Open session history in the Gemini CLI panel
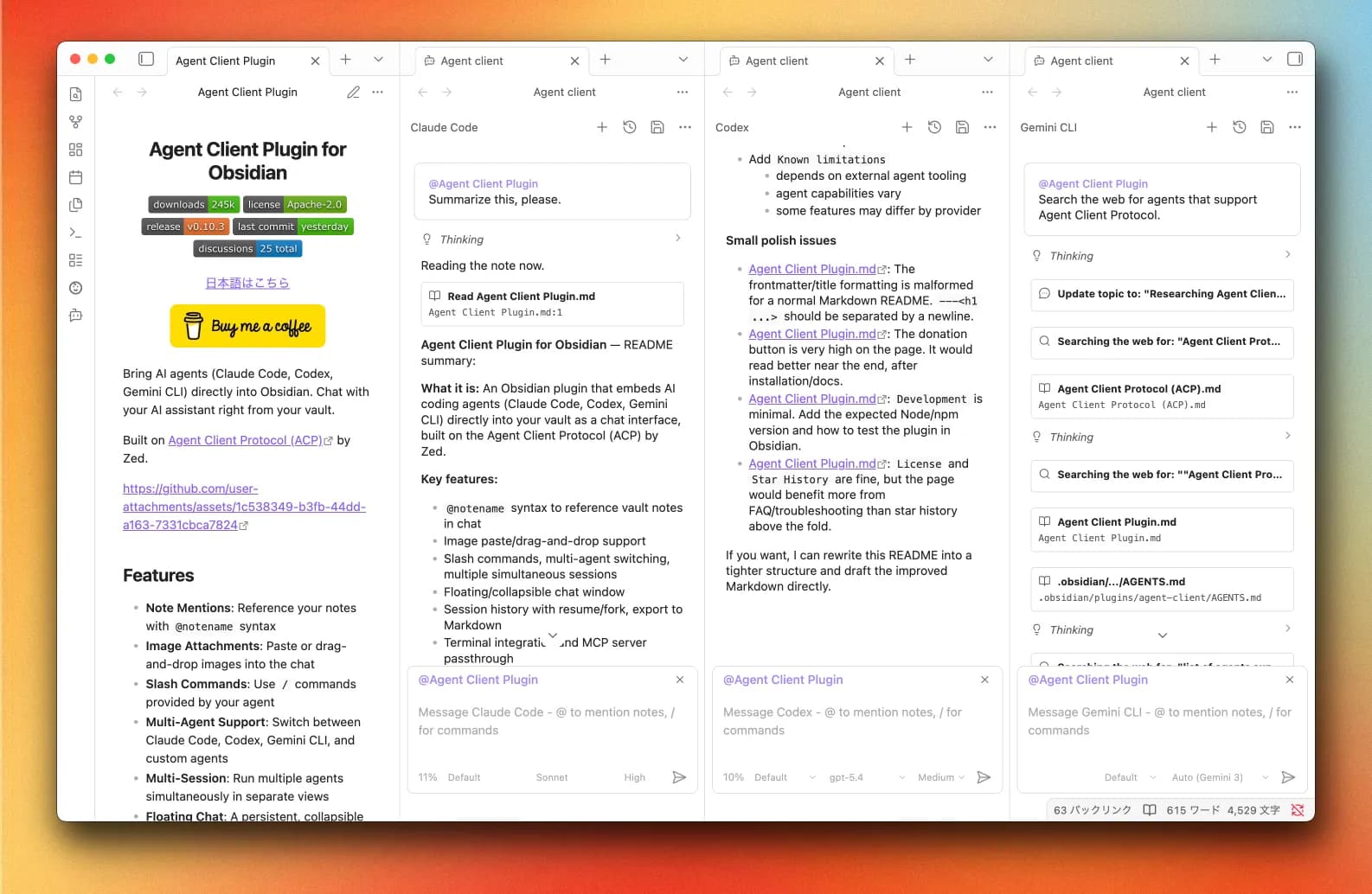The image size is (1372, 894). pos(1240,127)
